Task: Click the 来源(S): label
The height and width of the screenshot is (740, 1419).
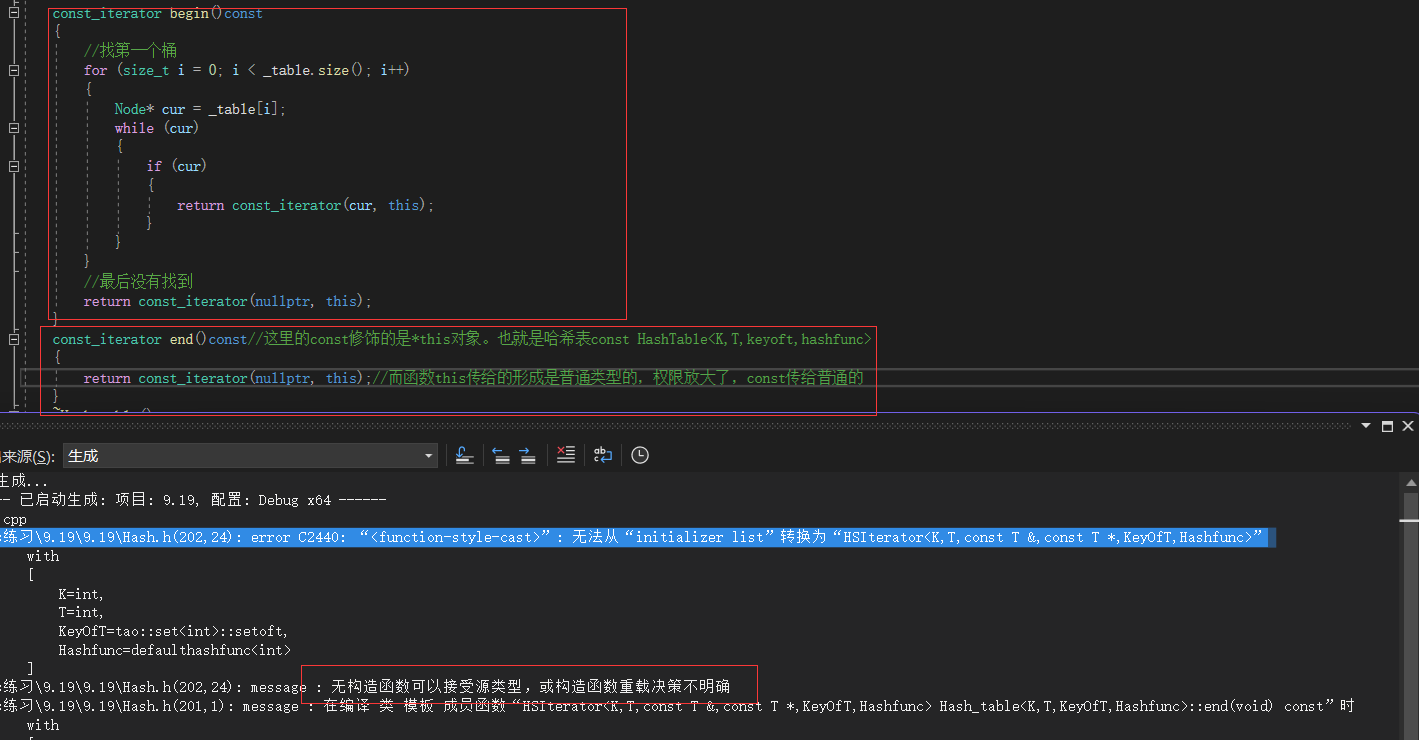Action: point(28,456)
